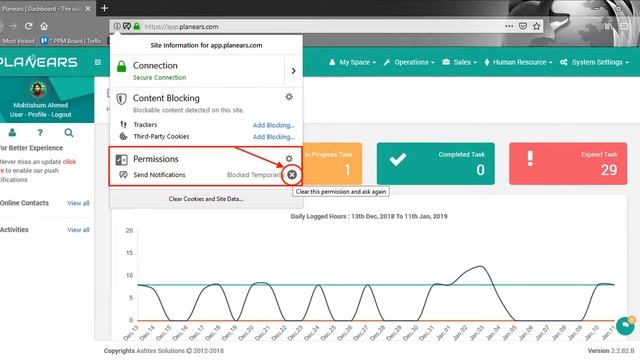Open the My Space dropdown menu
This screenshot has width=640, height=360.
[x=353, y=62]
